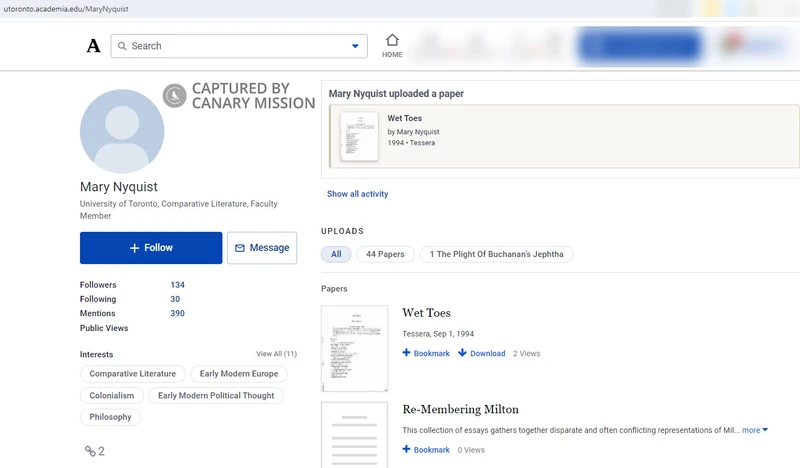The width and height of the screenshot is (800, 468).
Task: Select the Early Modern Europe interest tag
Action: click(x=239, y=374)
